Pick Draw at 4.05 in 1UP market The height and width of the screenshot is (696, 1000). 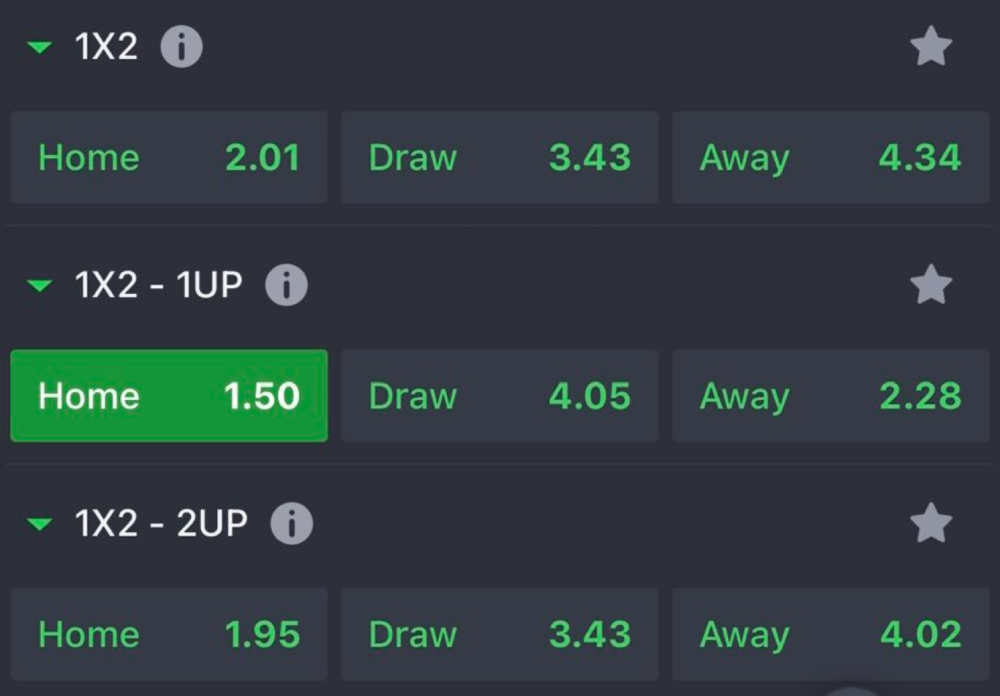click(x=499, y=396)
